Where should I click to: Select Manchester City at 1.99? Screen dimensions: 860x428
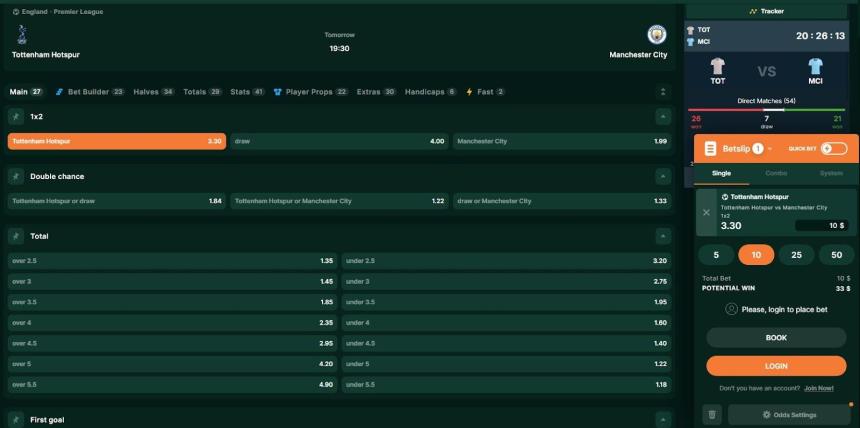pos(562,141)
